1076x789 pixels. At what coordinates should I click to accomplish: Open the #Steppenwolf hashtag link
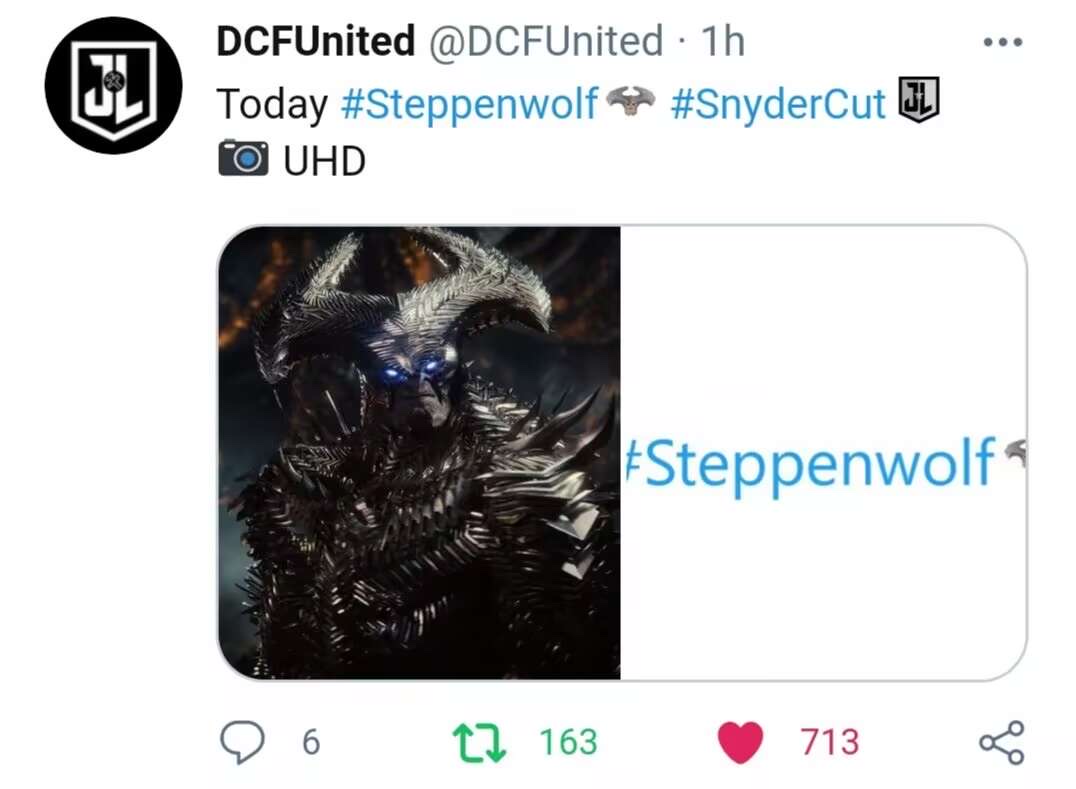point(469,104)
